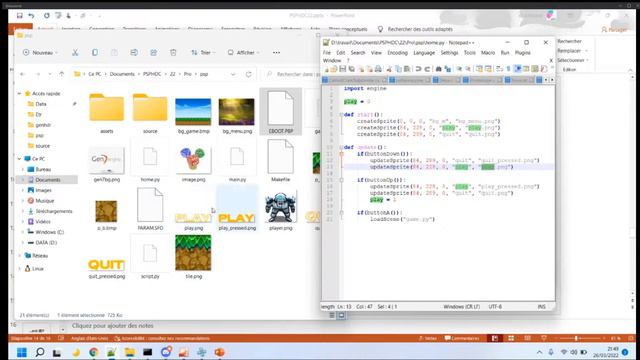The height and width of the screenshot is (360, 640).
Task: Open the Run menu in Notepad++
Action: [x=505, y=53]
